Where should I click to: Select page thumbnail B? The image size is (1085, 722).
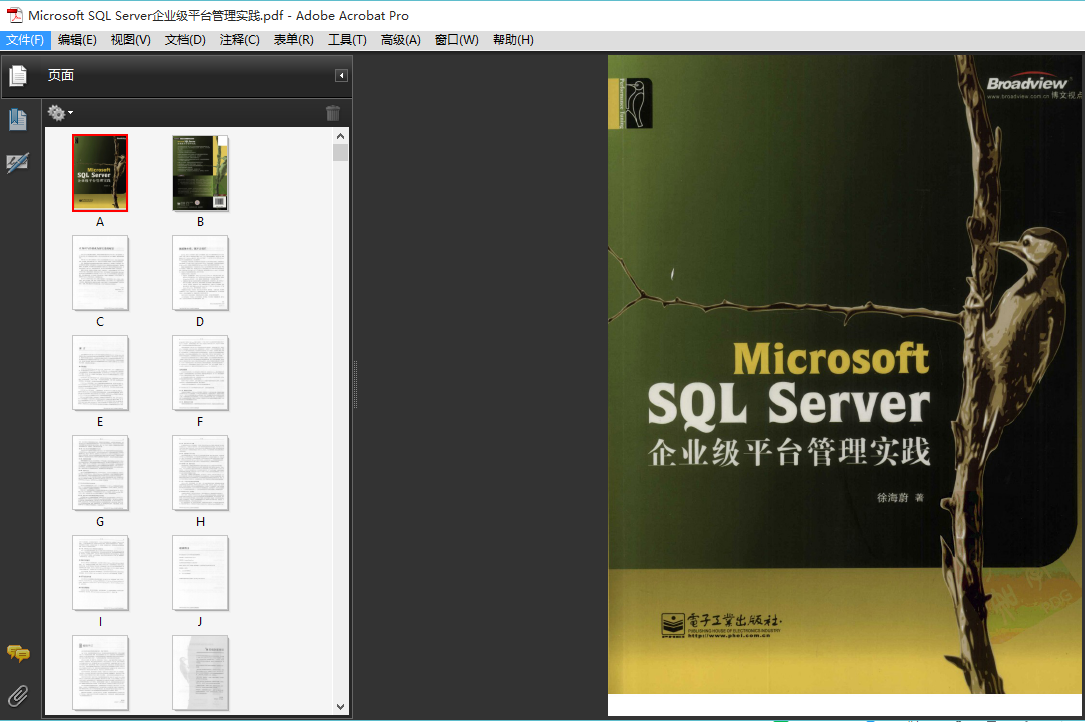[x=200, y=173]
